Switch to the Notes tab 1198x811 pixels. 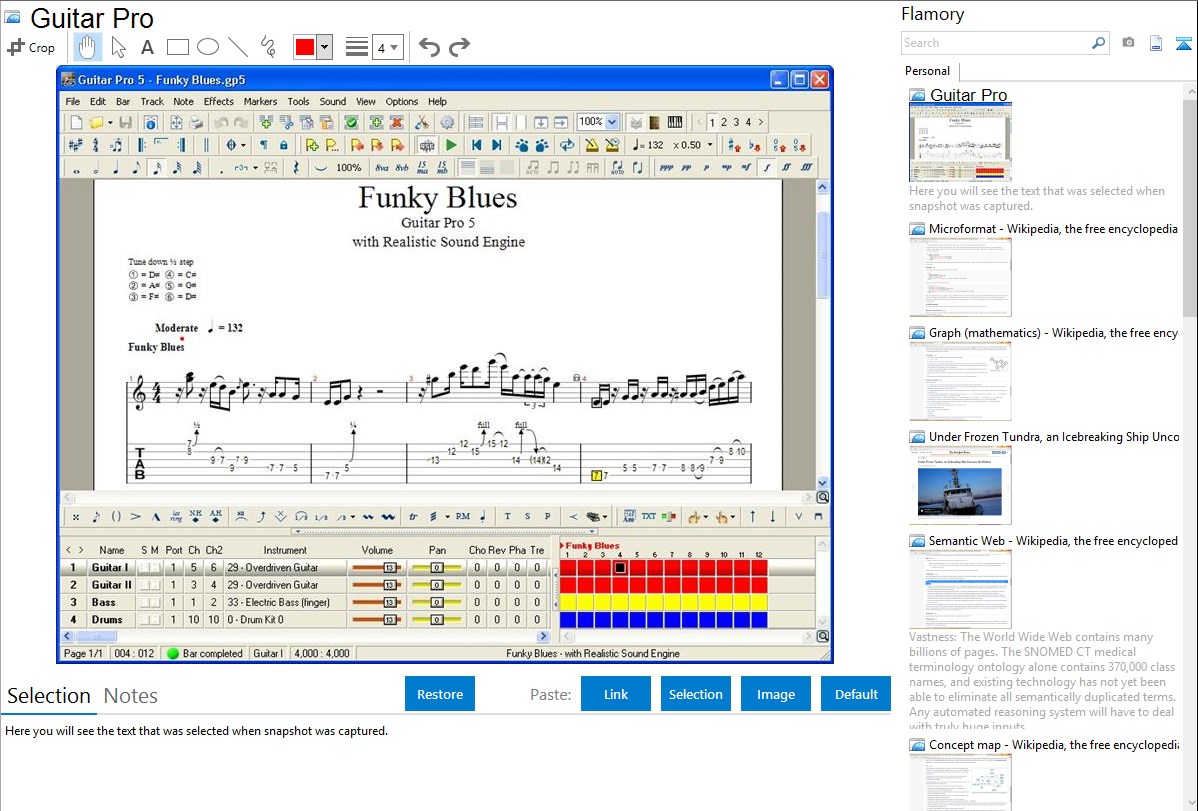coord(131,696)
